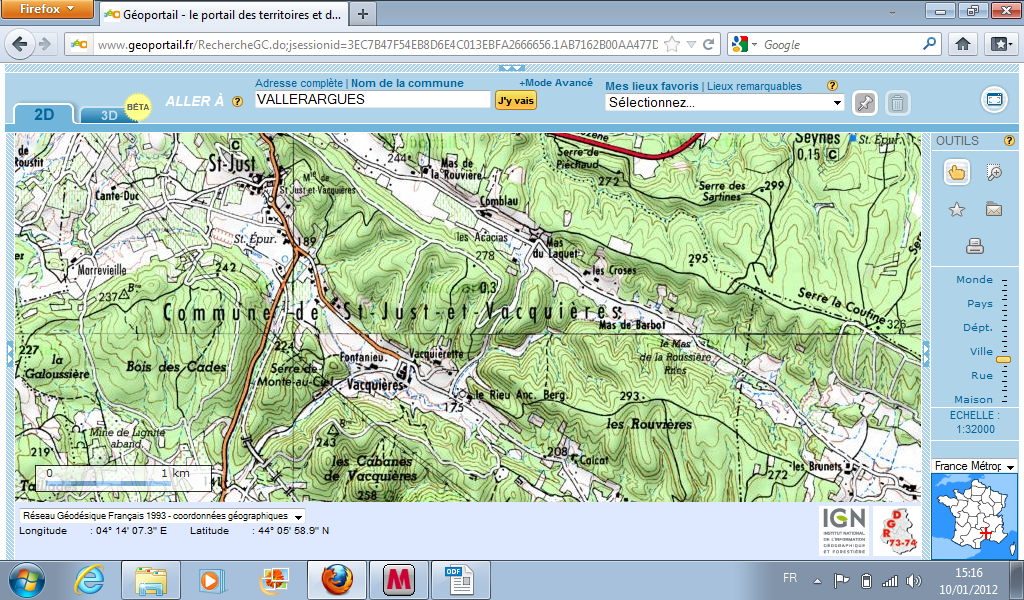
Task: Set zoom level to Rue
Action: click(x=982, y=375)
